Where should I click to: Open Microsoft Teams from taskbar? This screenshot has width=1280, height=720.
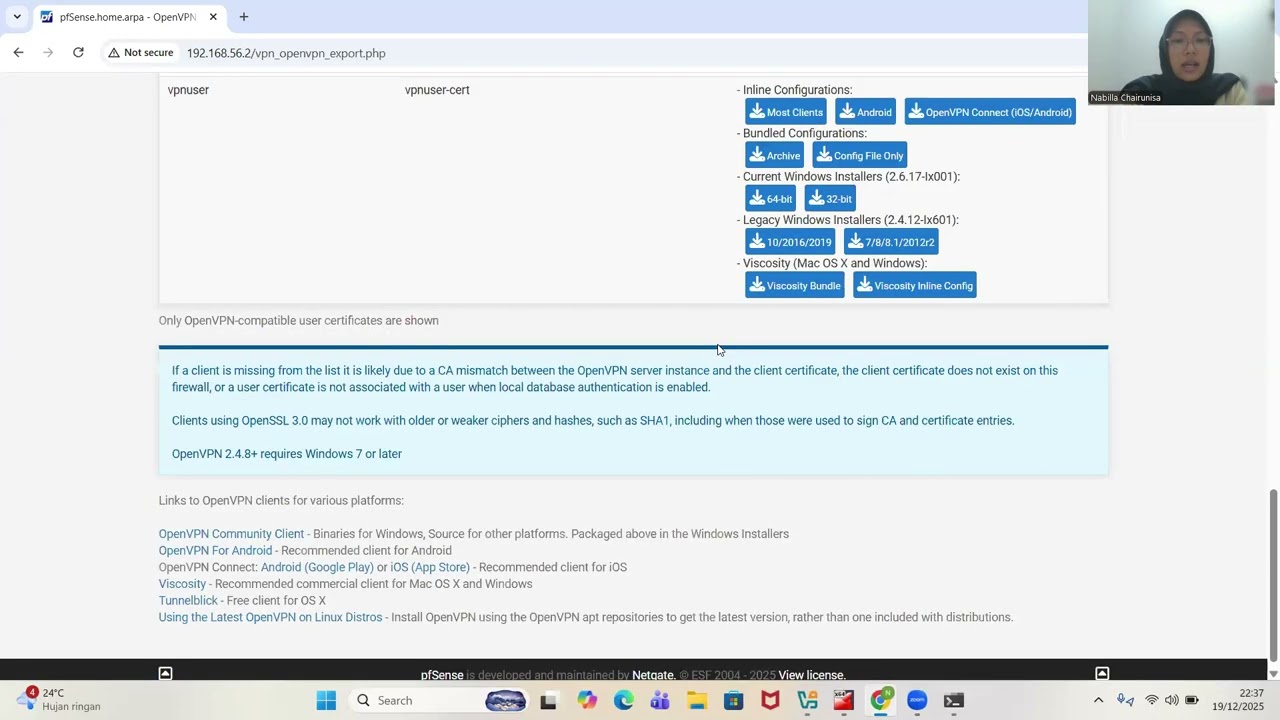tap(660, 701)
